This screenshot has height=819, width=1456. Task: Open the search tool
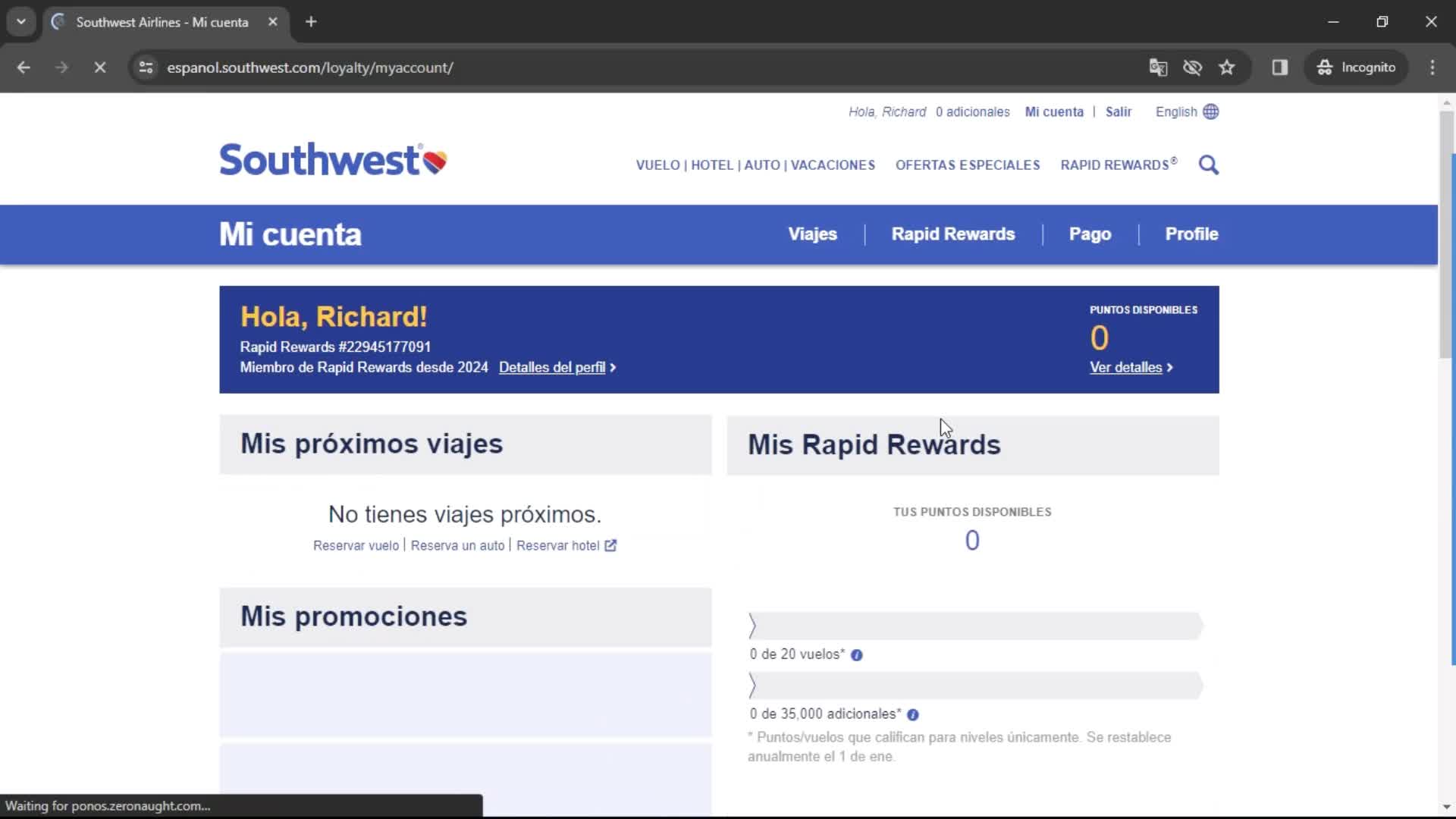[1208, 164]
